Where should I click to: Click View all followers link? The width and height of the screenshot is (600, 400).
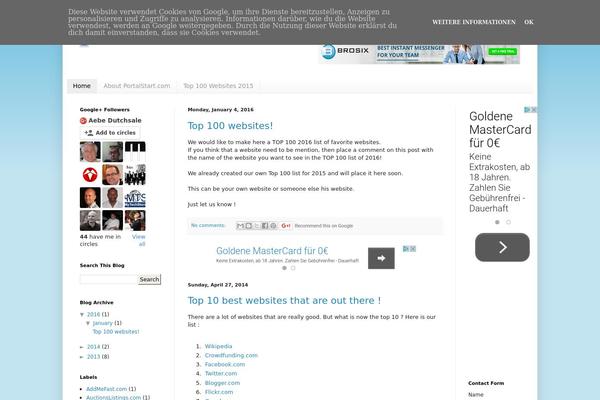[x=139, y=240]
